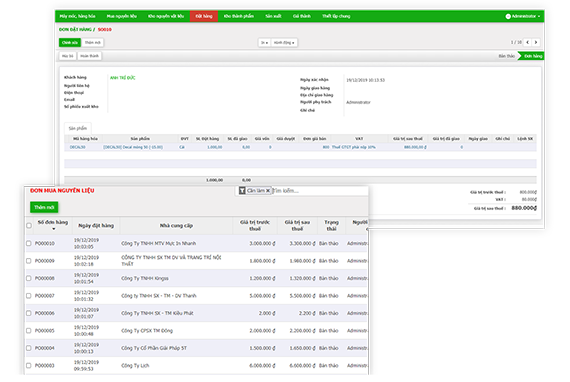Focus the Tìm kiếm search field

(x=320, y=191)
